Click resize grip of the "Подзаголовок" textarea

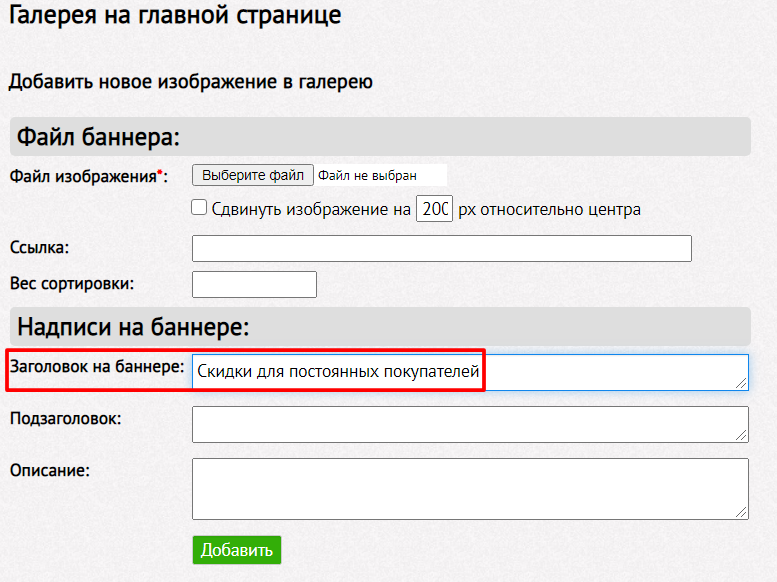(741, 435)
